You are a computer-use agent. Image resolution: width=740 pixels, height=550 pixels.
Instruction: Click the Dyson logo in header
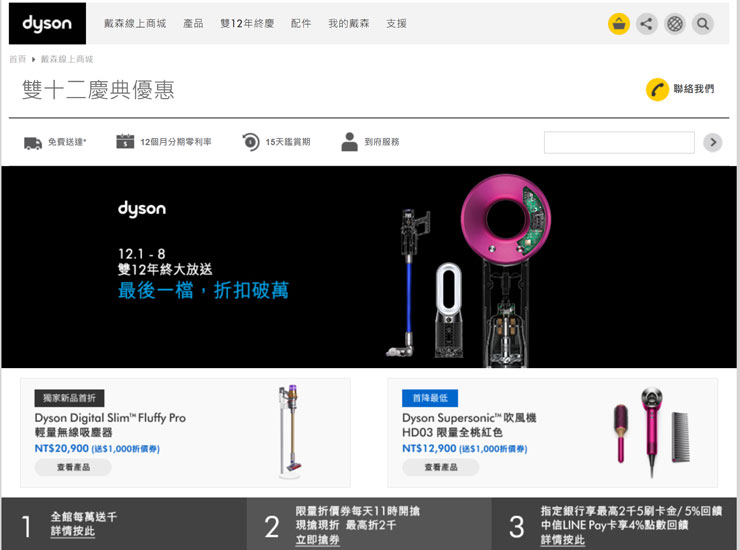(x=40, y=23)
